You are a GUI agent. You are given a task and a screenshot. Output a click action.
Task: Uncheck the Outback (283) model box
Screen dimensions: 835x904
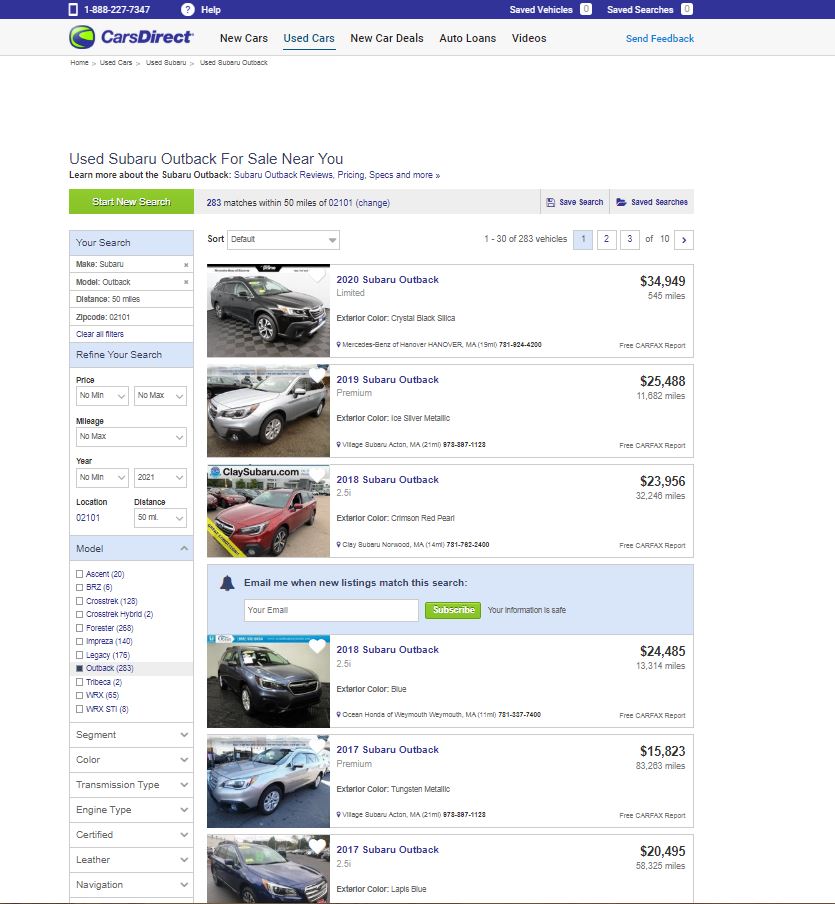80,669
